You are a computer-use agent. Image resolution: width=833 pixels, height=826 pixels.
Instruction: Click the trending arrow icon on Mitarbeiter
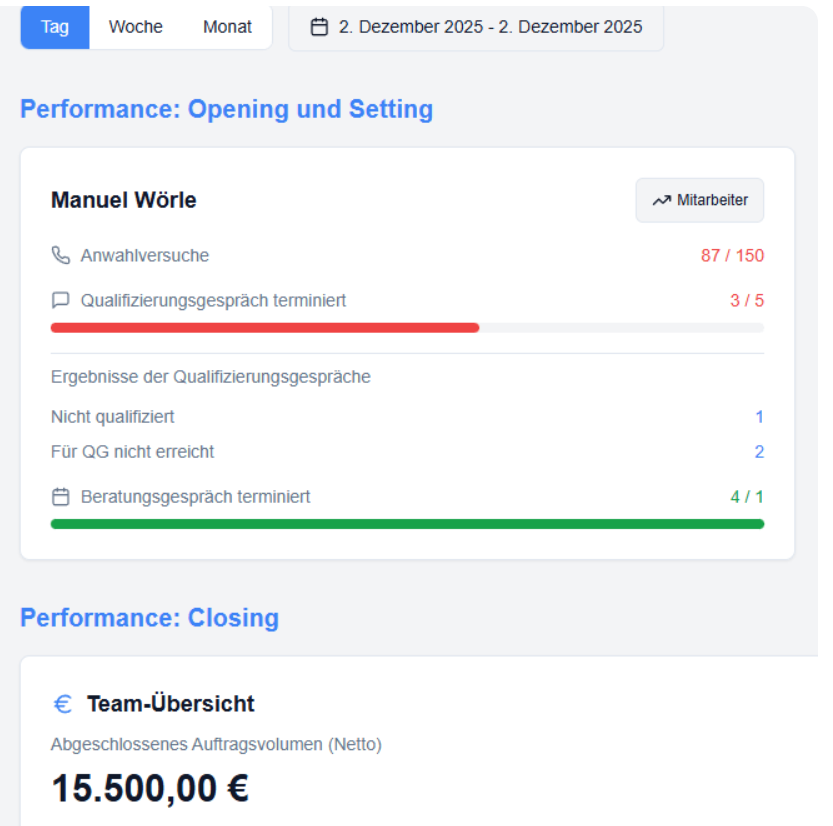point(661,200)
